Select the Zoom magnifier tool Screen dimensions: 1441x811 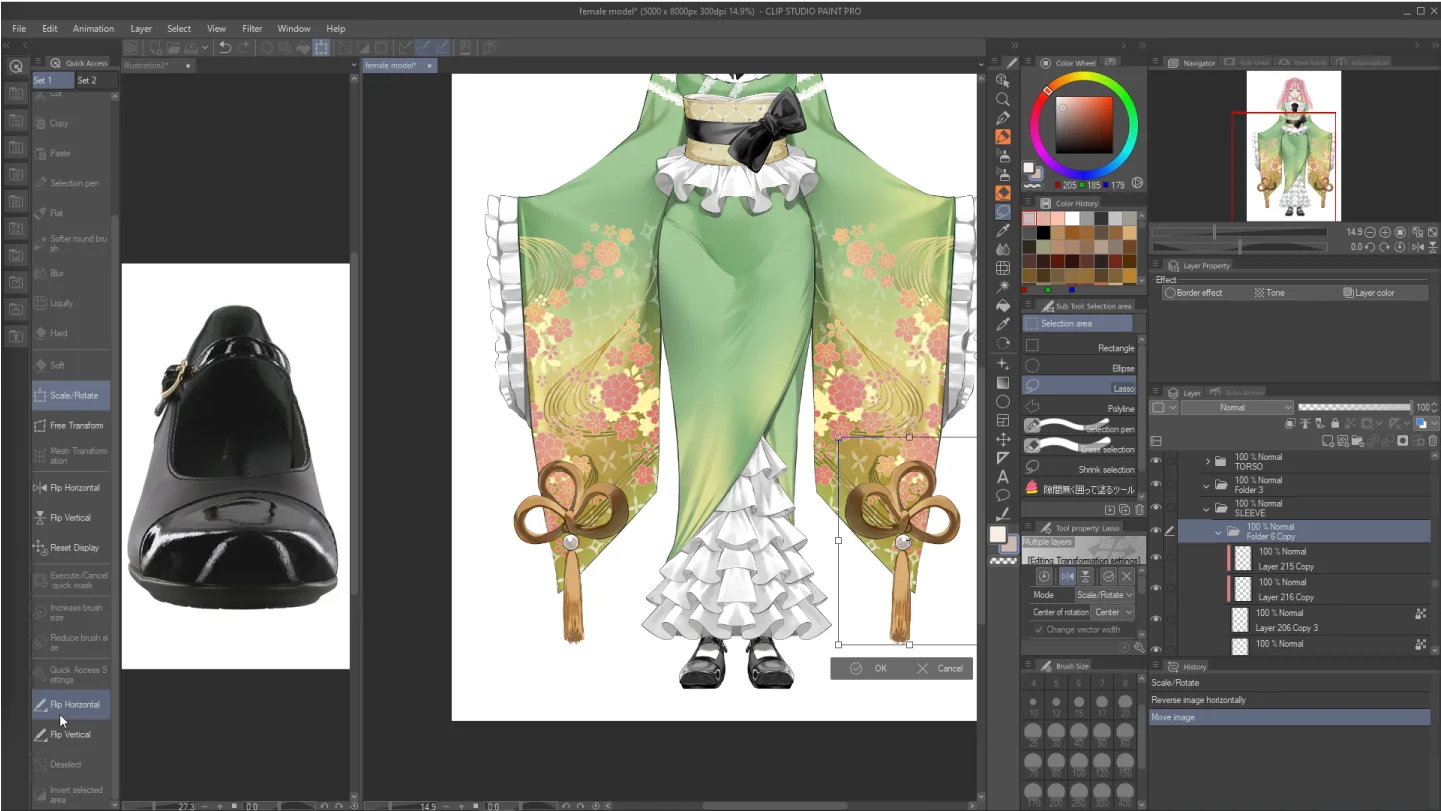coord(1003,100)
